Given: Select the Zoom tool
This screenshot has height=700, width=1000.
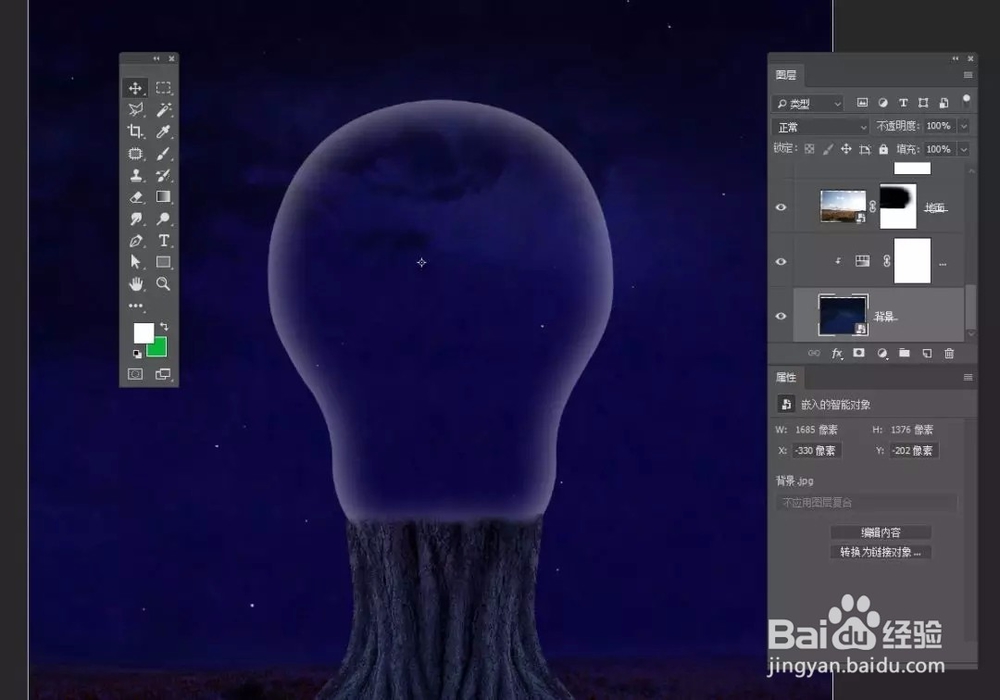Looking at the screenshot, I should 163,284.
